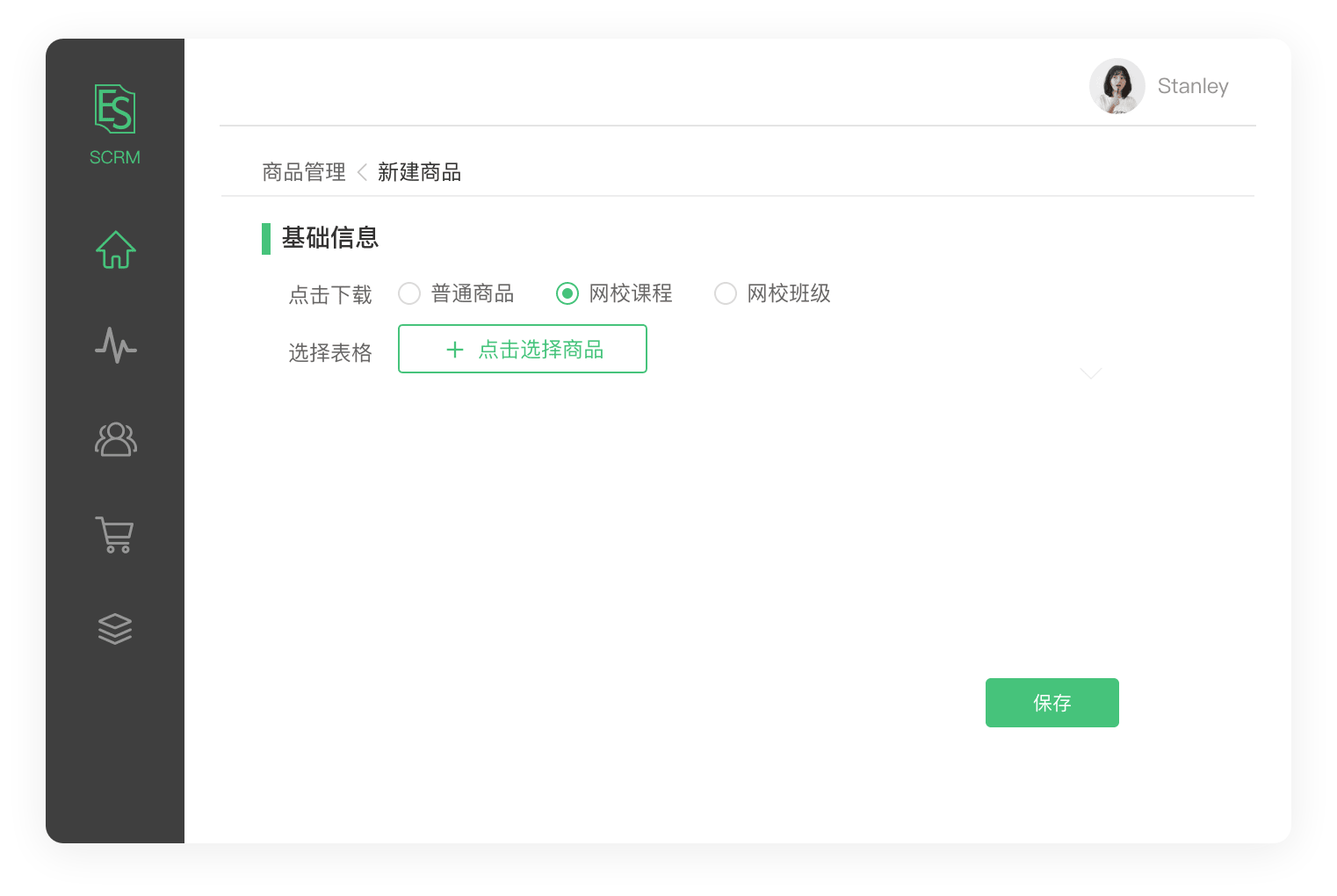Open the layers stack icon in sidebar
This screenshot has width=1337, height=896.
pyautogui.click(x=115, y=629)
